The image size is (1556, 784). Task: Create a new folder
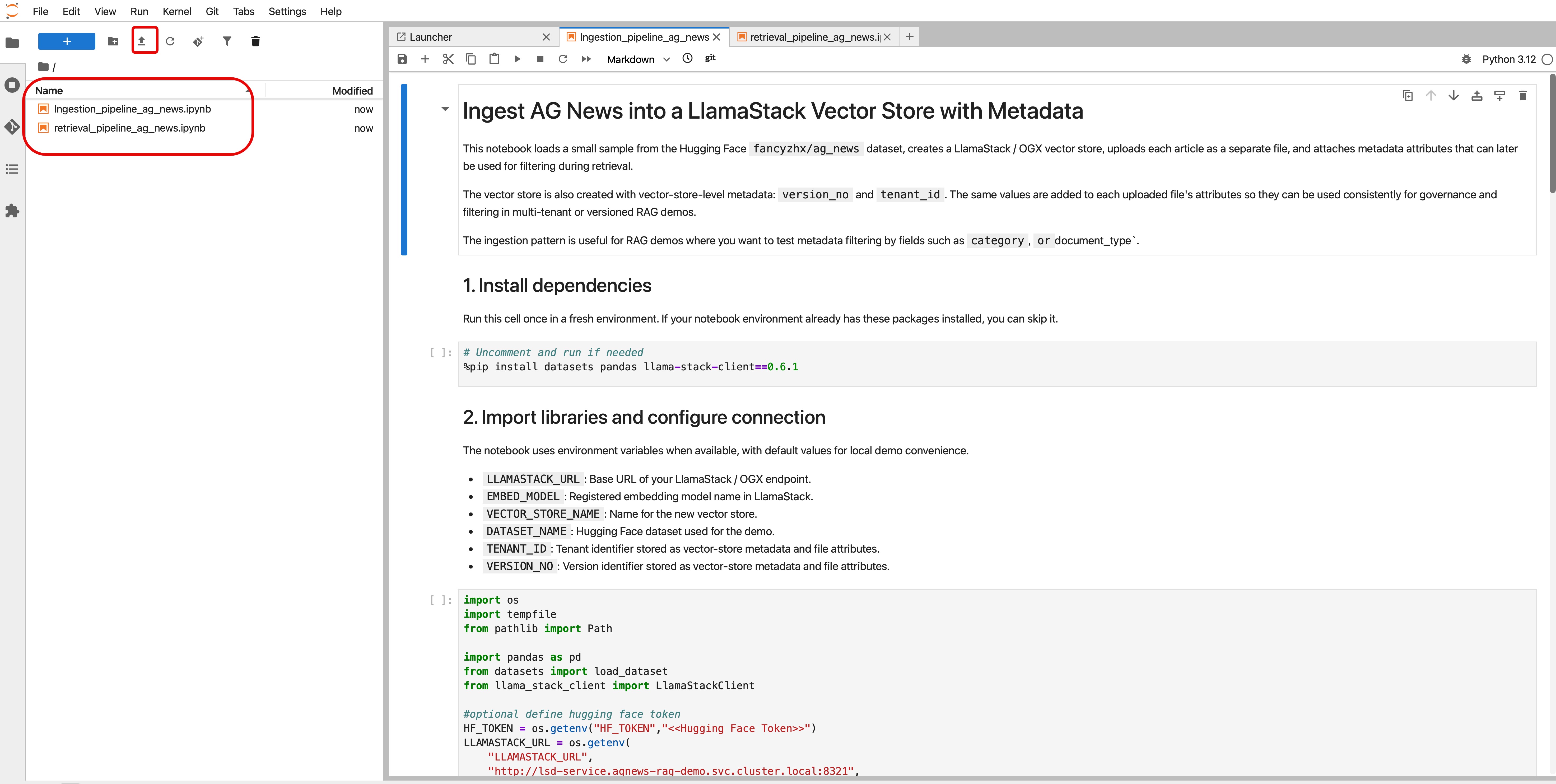[113, 41]
